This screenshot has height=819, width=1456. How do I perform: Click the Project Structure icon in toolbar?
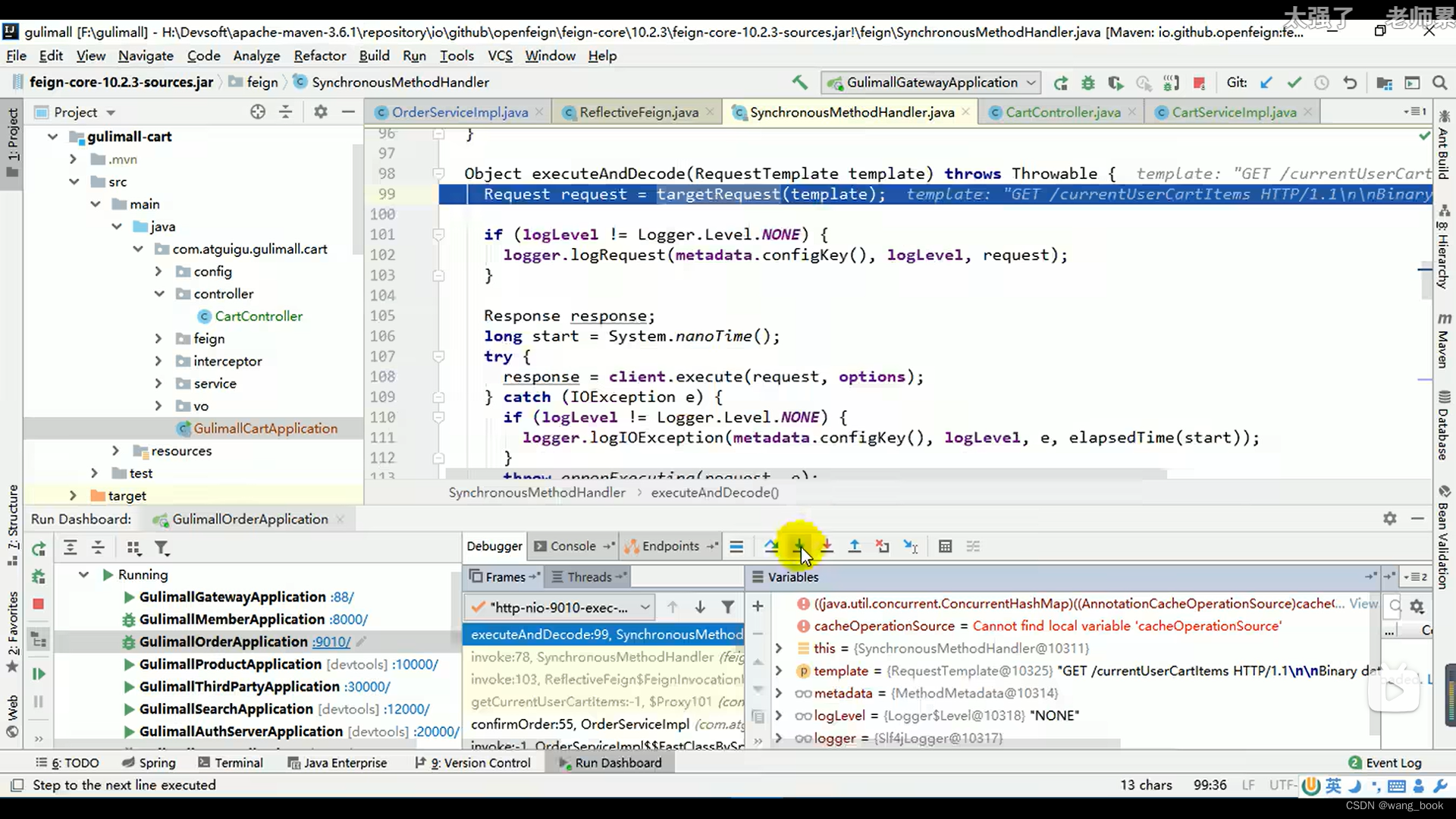1384,83
